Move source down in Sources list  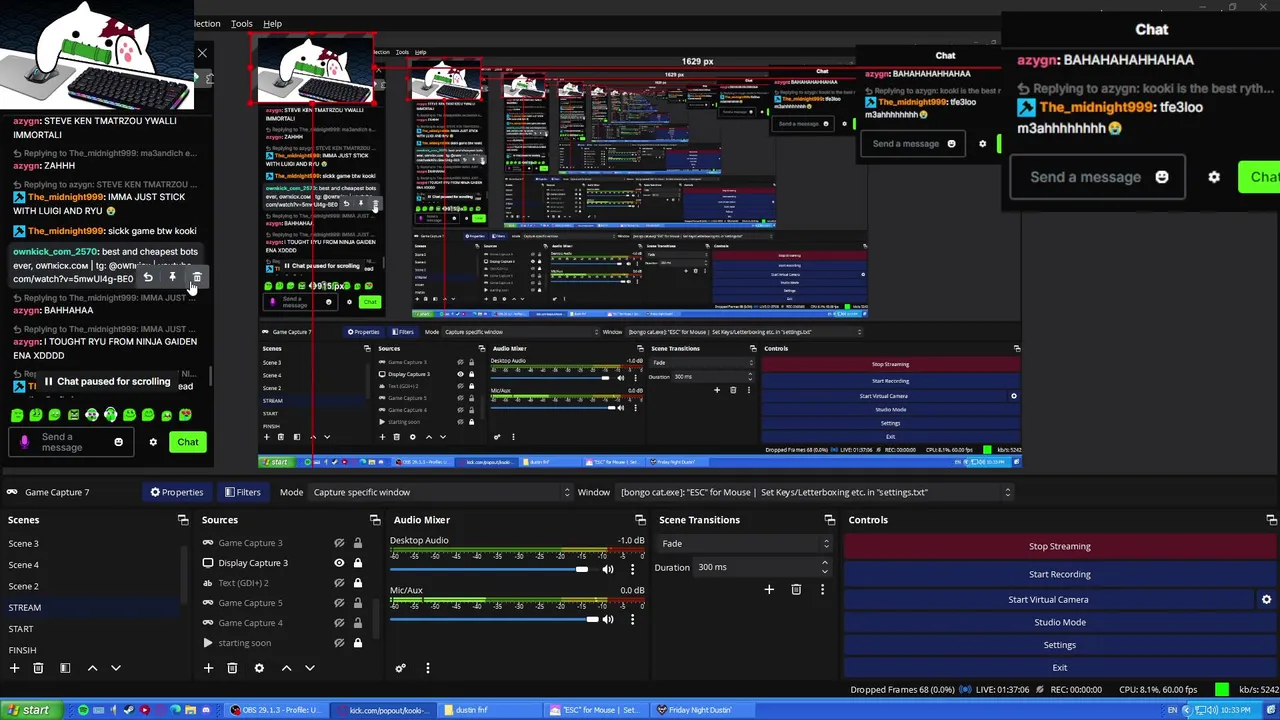pos(309,668)
